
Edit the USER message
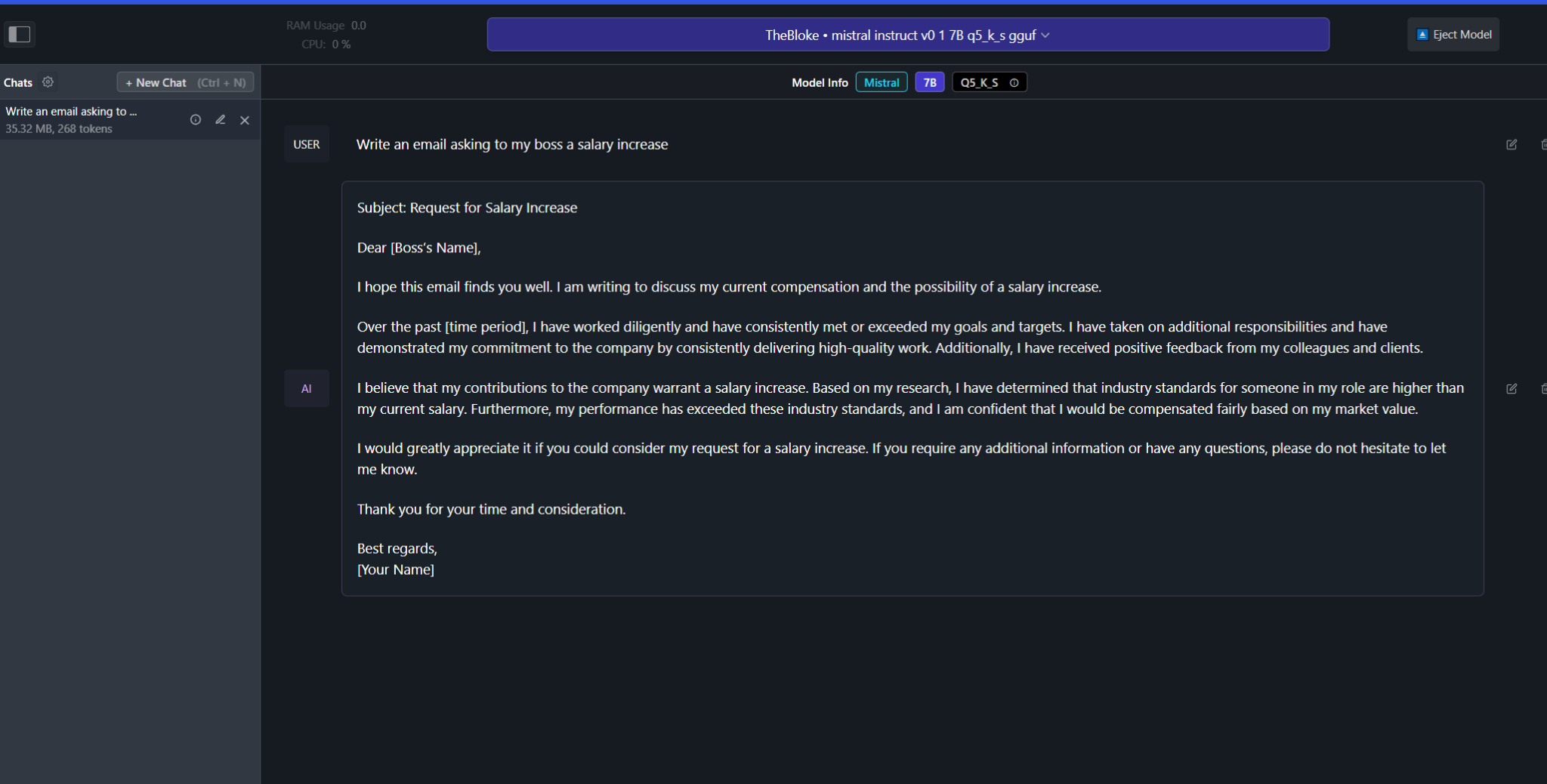point(1511,144)
